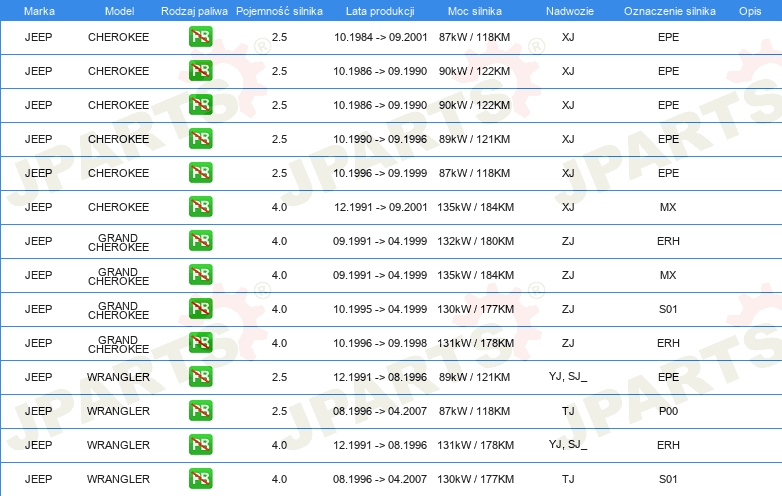
Task: Click Oznaczenie silnika column header
Action: click(x=670, y=11)
